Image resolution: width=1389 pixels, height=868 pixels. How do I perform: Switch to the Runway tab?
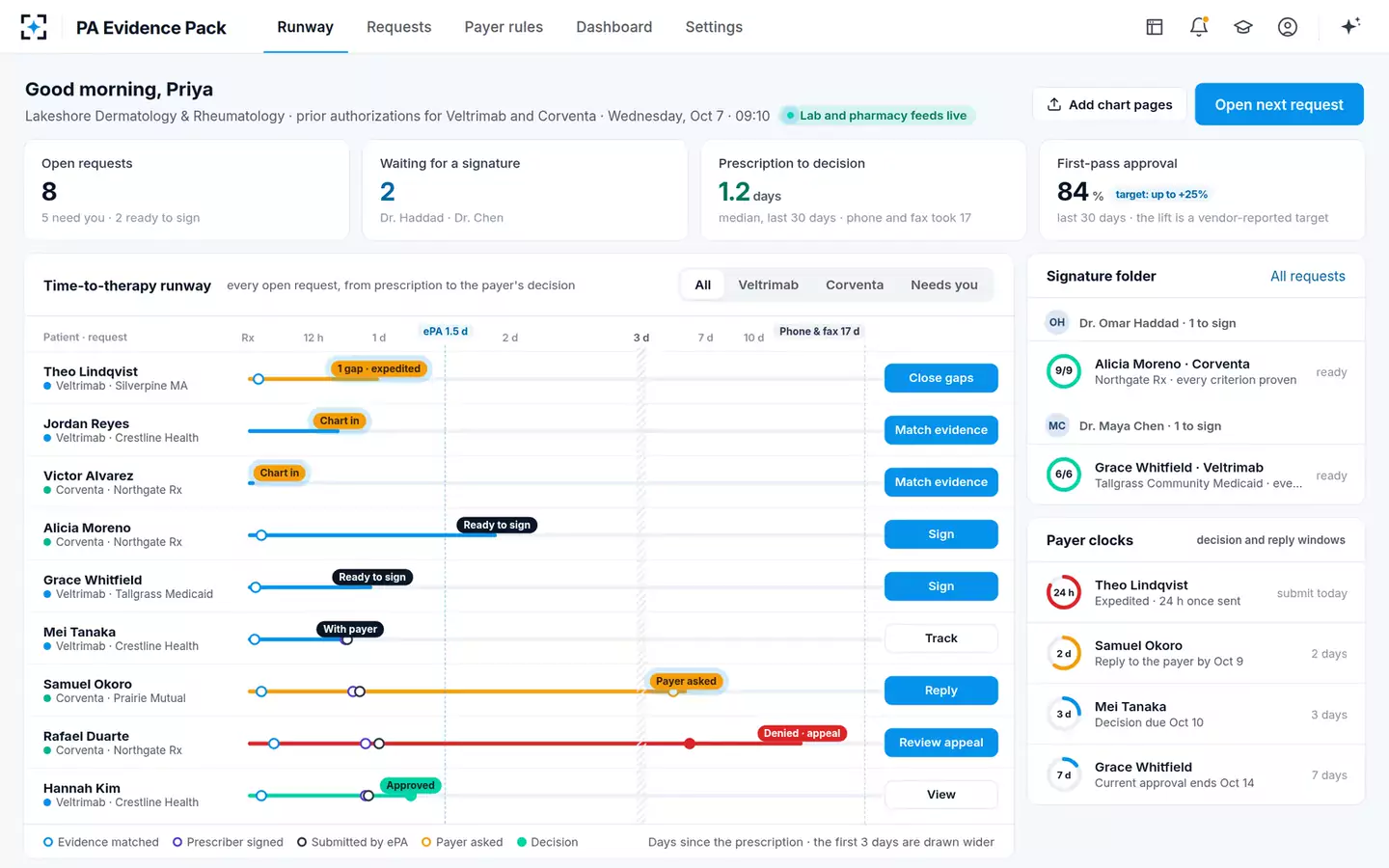[x=305, y=27]
